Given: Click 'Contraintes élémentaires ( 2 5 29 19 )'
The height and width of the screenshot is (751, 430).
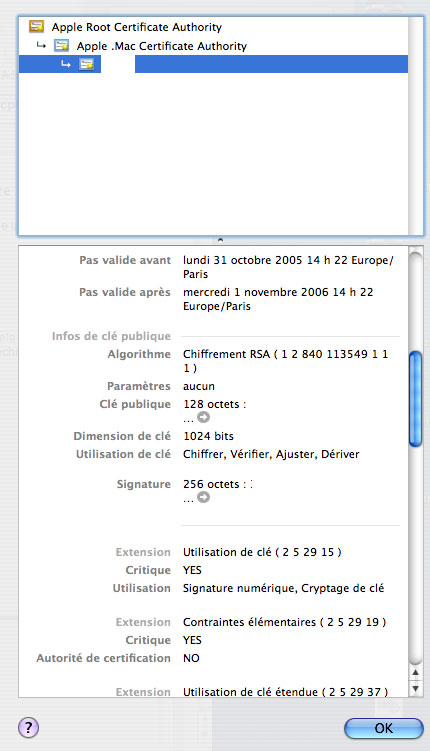Looking at the screenshot, I should point(284,622).
